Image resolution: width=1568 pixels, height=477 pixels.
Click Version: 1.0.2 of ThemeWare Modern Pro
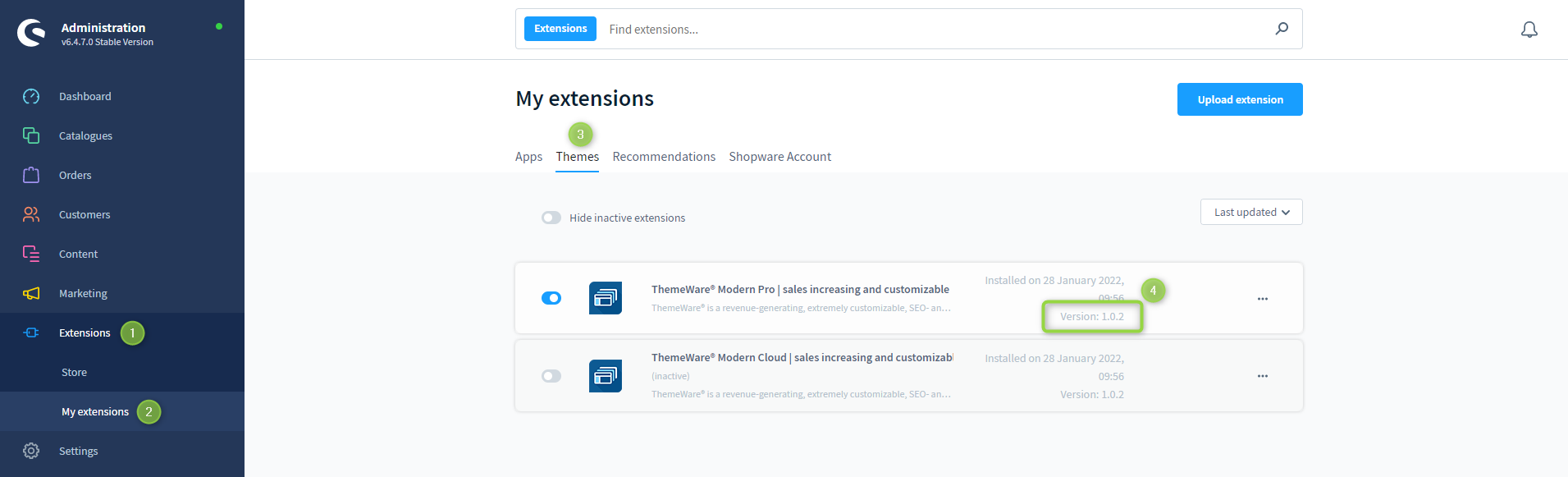[1091, 317]
